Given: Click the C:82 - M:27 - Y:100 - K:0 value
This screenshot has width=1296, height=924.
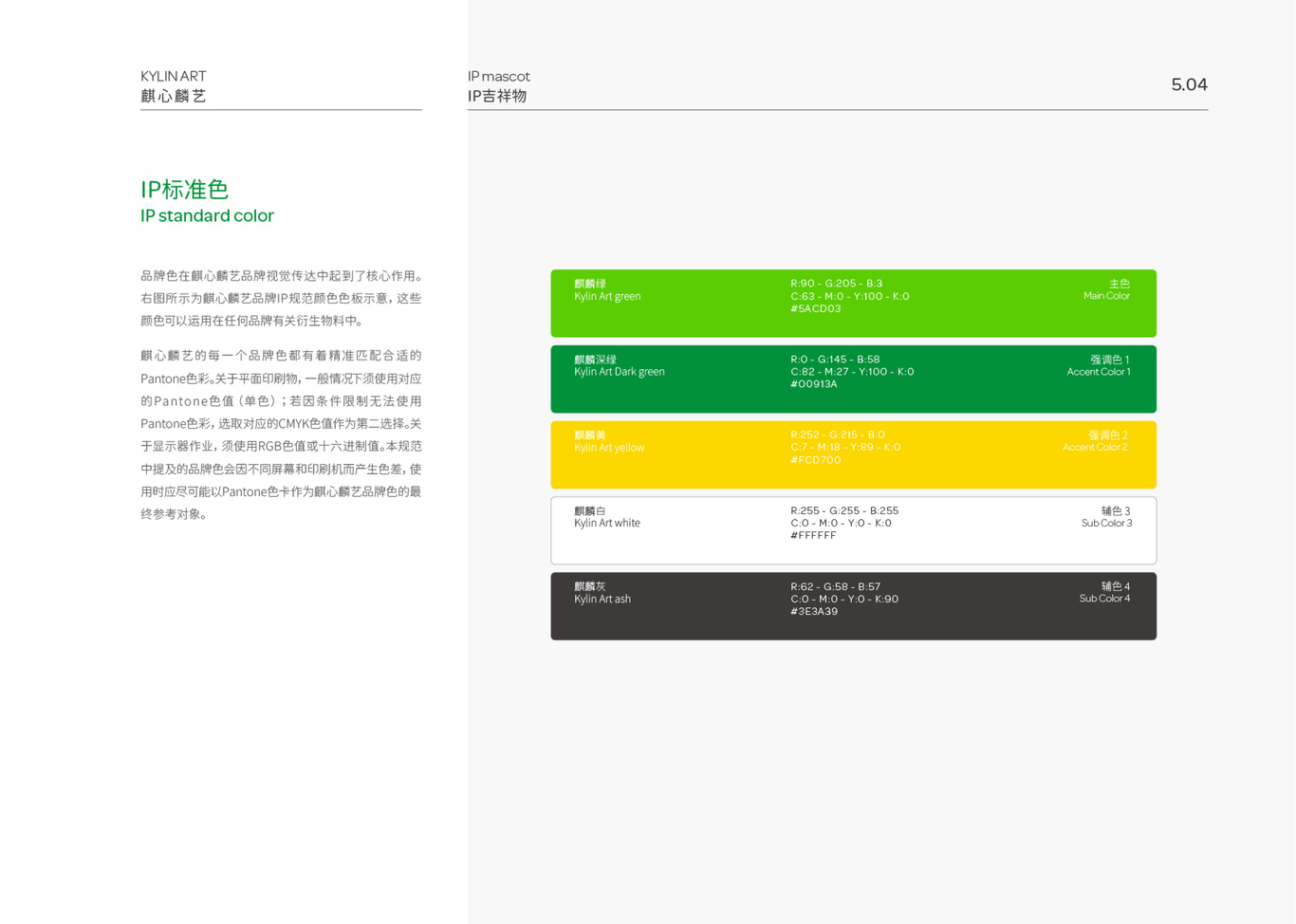Looking at the screenshot, I should point(852,372).
